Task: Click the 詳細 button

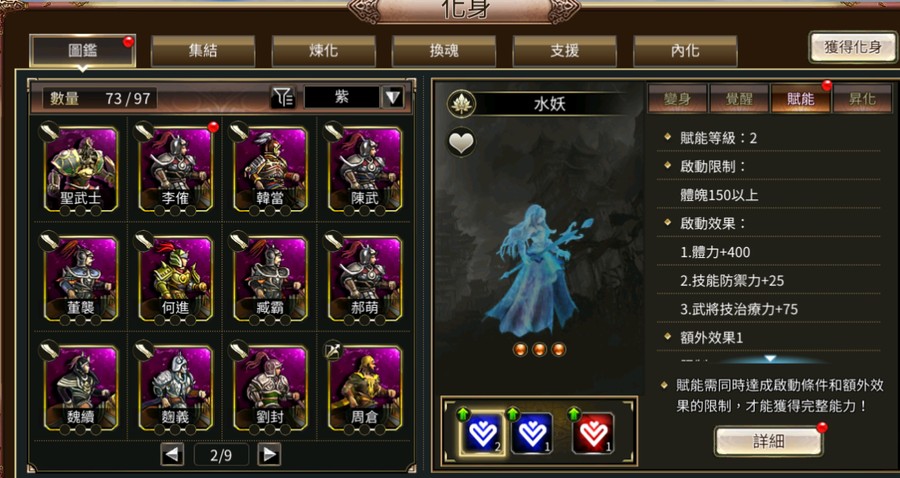Action: [769, 441]
